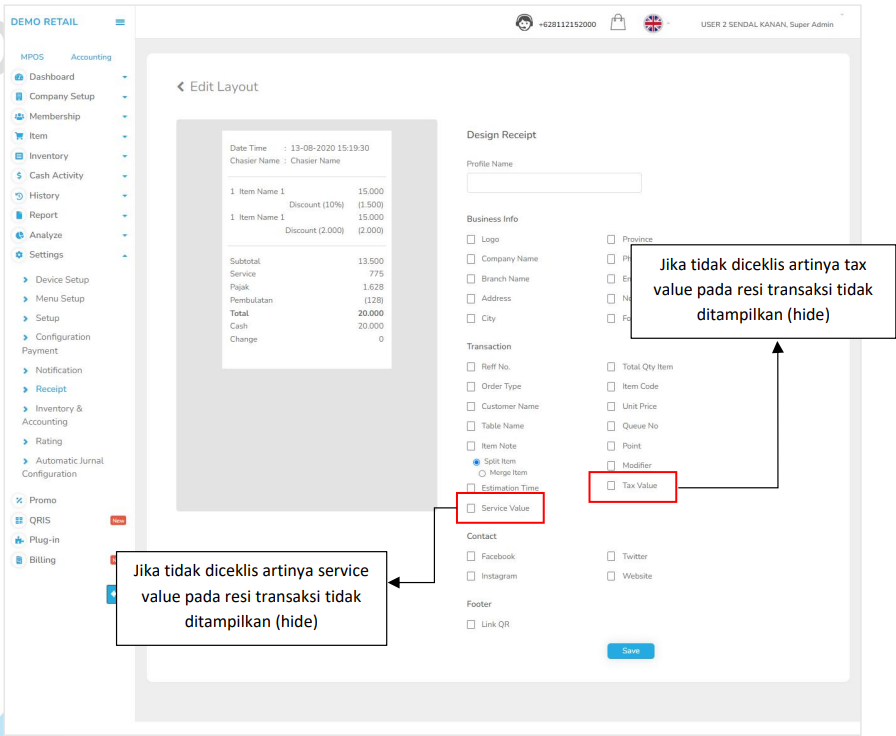Image resolution: width=896 pixels, height=736 pixels.
Task: Click the back arrow beside Edit Layout
Action: point(181,87)
